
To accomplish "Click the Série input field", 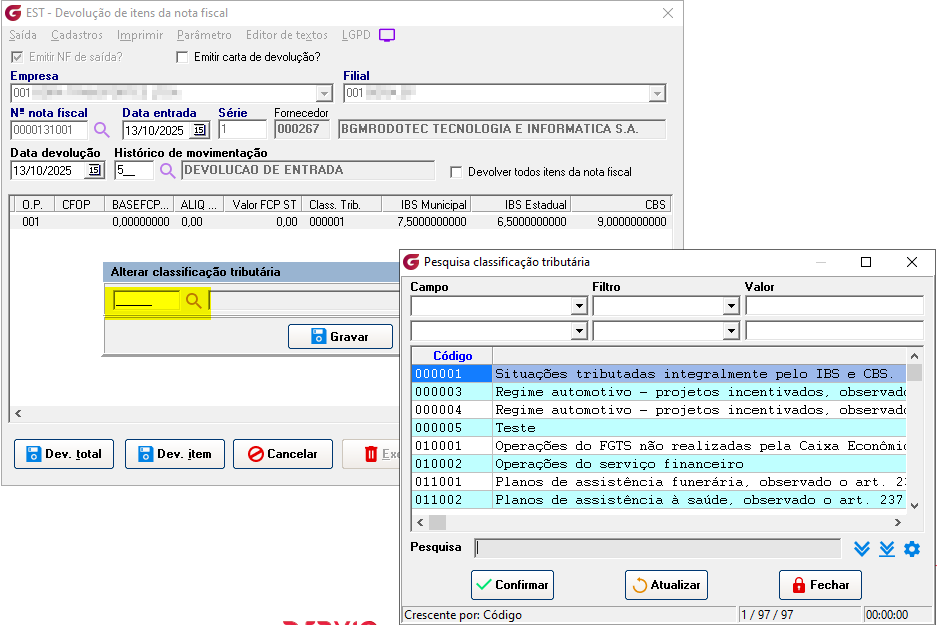I will click(x=242, y=130).
